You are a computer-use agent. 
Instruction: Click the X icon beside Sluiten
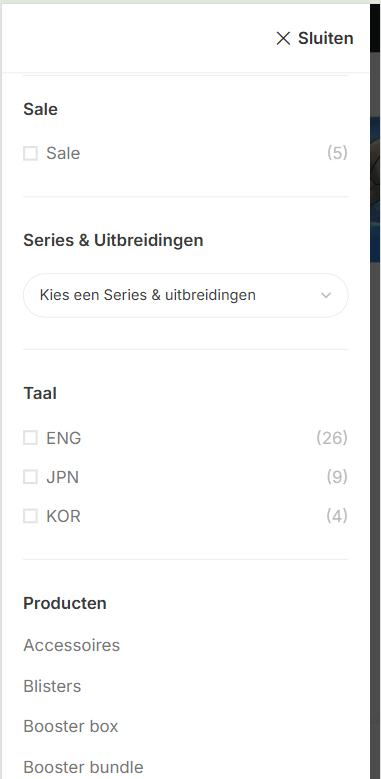(283, 38)
